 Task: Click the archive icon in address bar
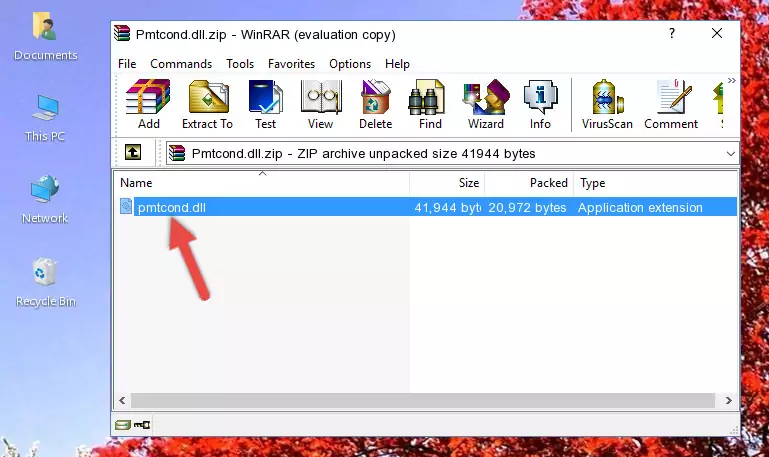click(177, 153)
